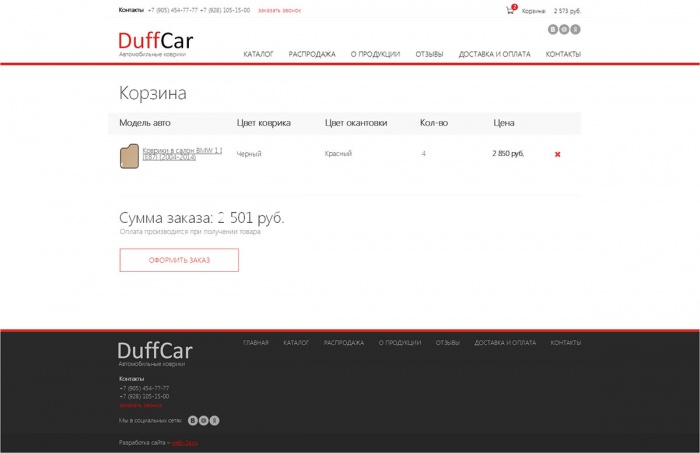Screen dimensions: 700x453
Task: Click the DuffCar logo in the footer
Action: click(x=155, y=351)
